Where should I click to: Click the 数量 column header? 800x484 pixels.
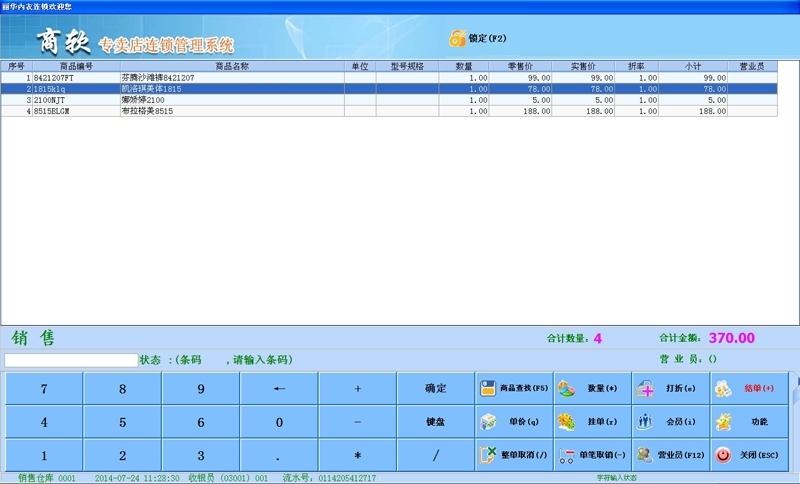point(464,66)
